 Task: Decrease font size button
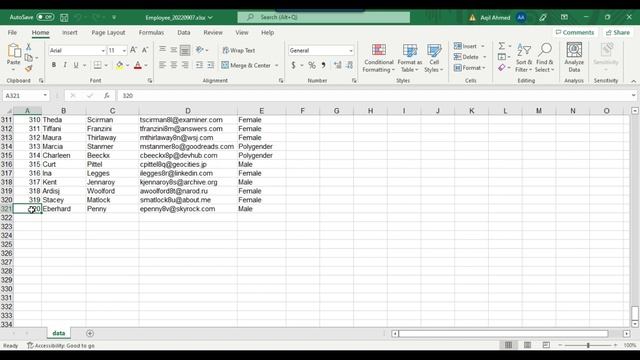(x=145, y=50)
